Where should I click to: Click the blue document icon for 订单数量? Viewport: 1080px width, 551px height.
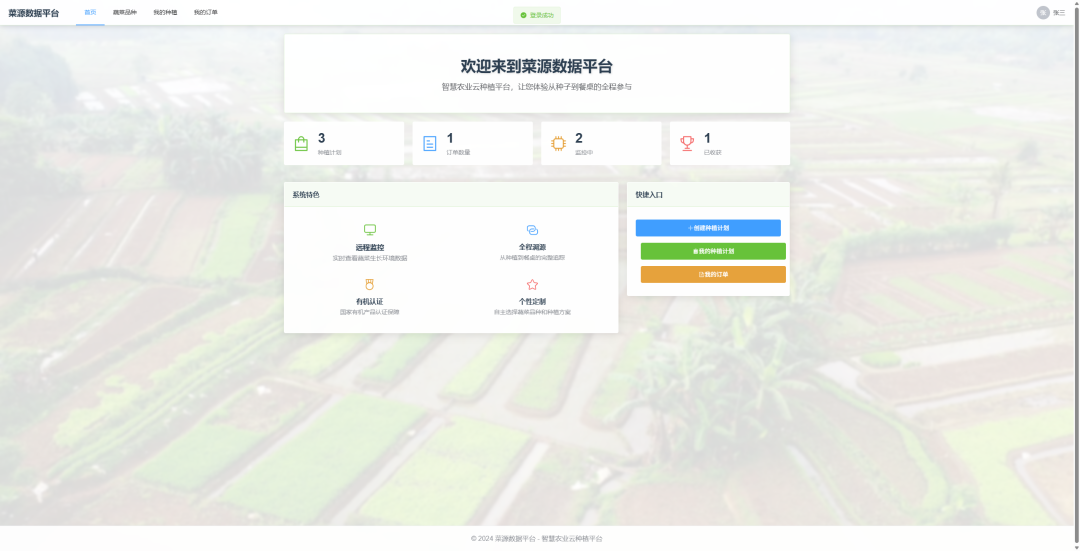[x=430, y=143]
